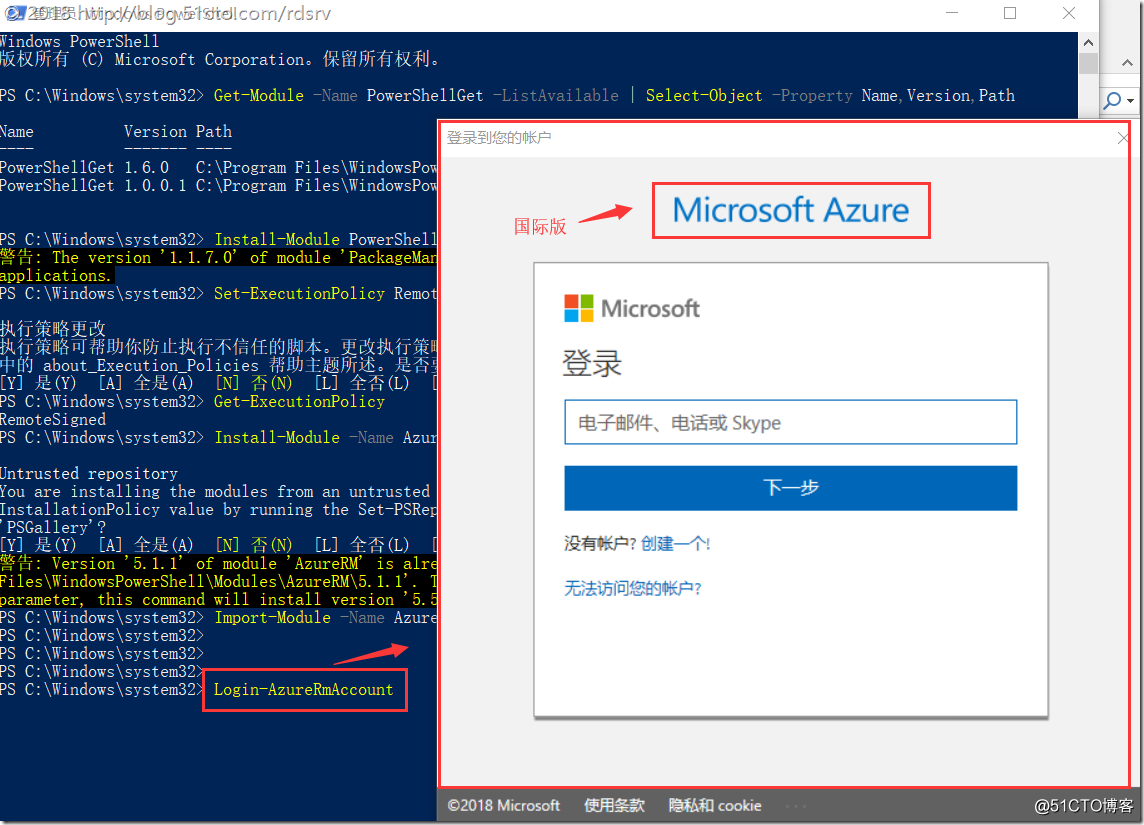The height and width of the screenshot is (825, 1144).
Task: Click the 执行策略更改 heading line
Action: point(53,329)
